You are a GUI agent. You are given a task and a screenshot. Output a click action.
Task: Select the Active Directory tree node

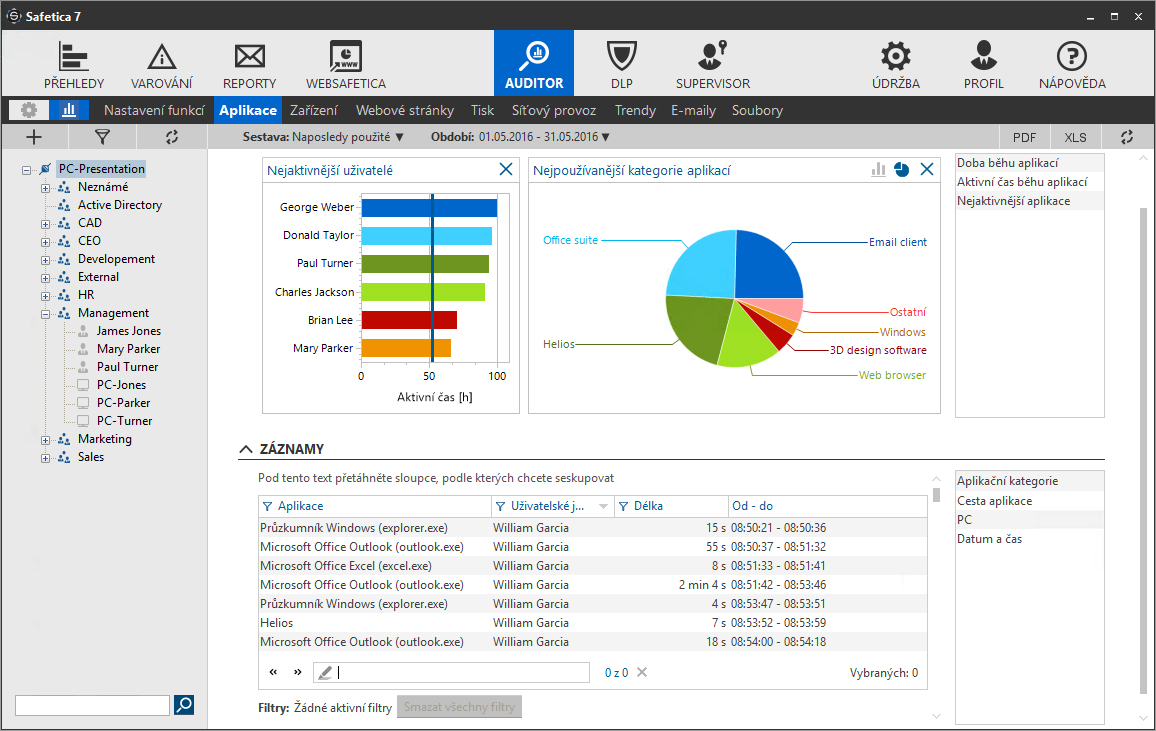(x=119, y=206)
